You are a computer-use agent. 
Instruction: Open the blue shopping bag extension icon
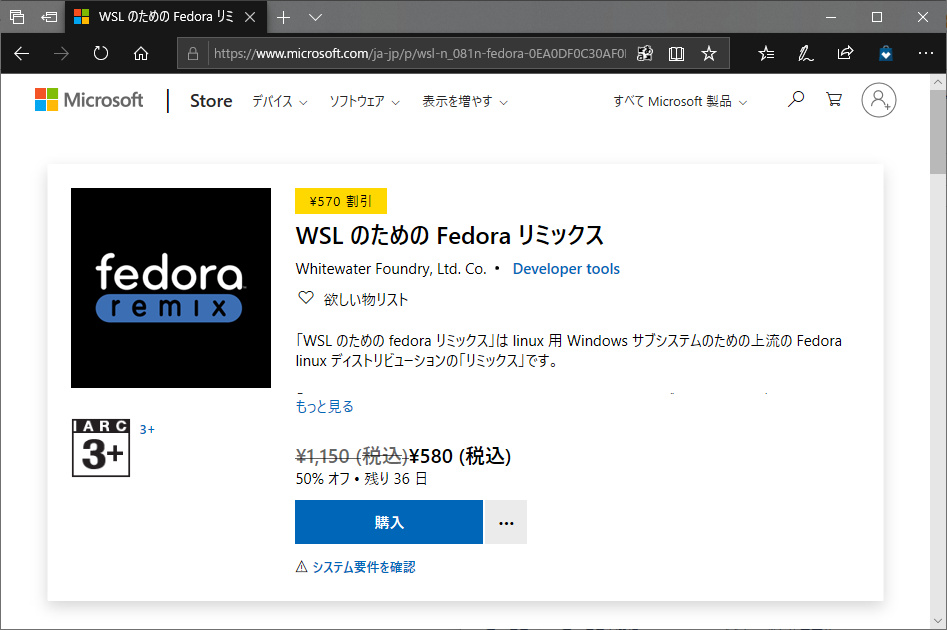[885, 53]
